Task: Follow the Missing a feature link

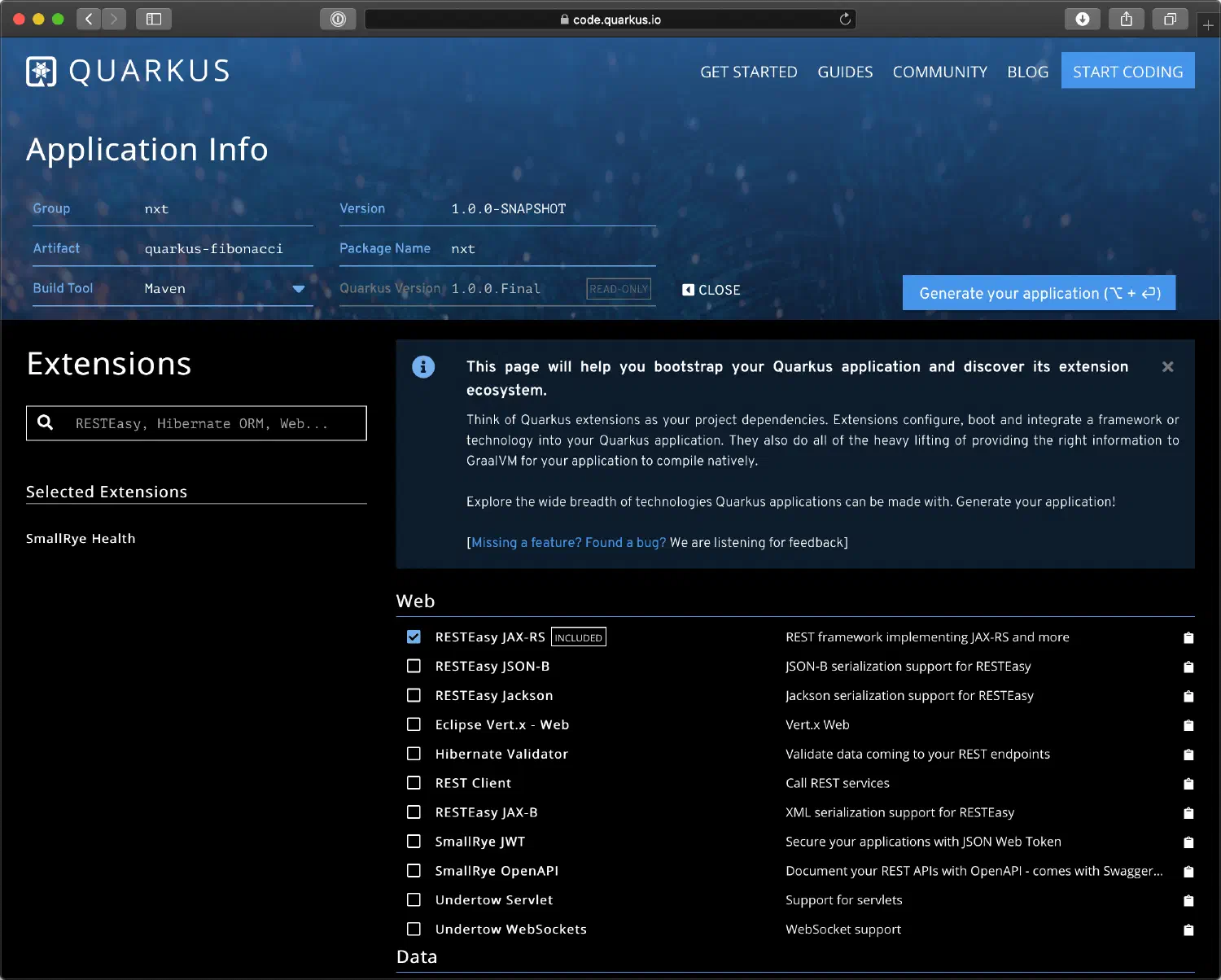Action: pyautogui.click(x=568, y=543)
